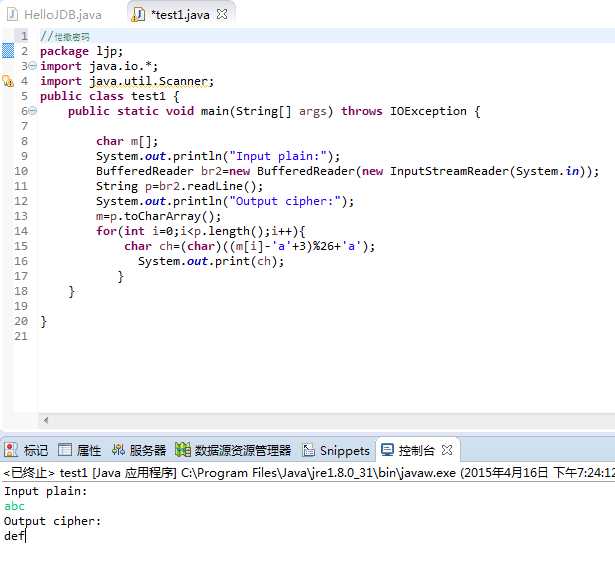Screen dimensions: 615x570
Task: Click the for loop header on line 14
Action: click(x=200, y=231)
